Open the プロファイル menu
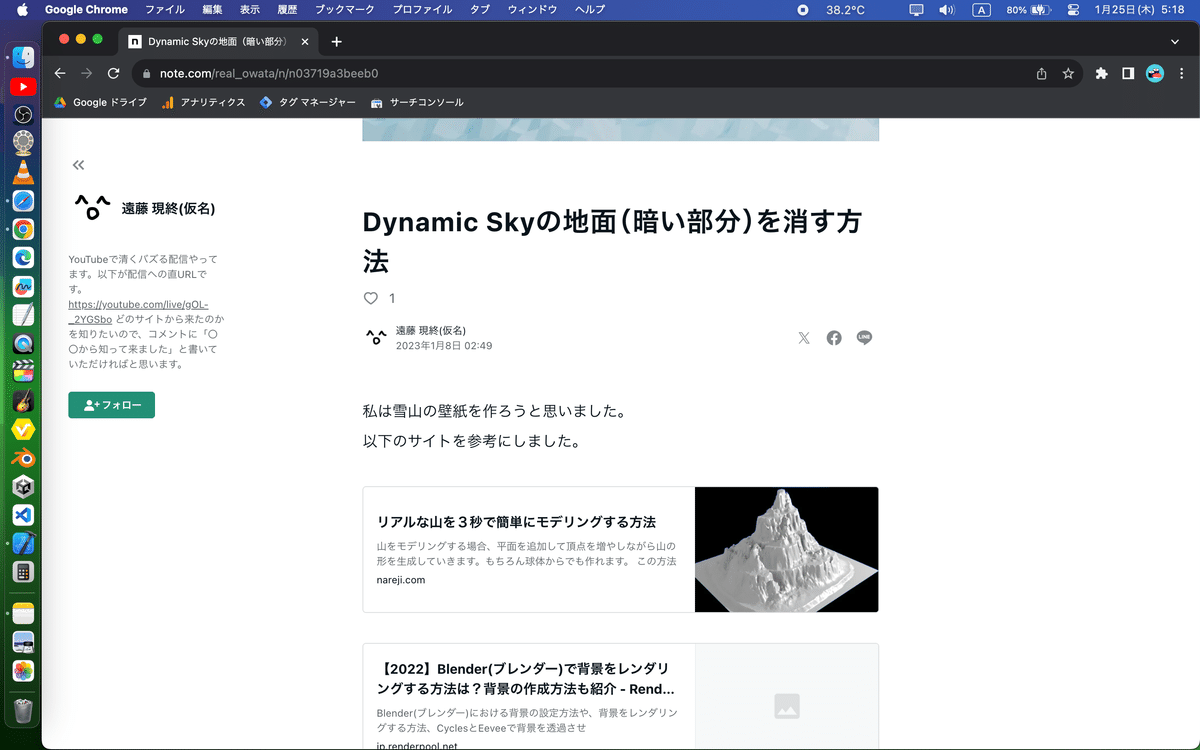Image resolution: width=1200 pixels, height=750 pixels. [x=423, y=10]
